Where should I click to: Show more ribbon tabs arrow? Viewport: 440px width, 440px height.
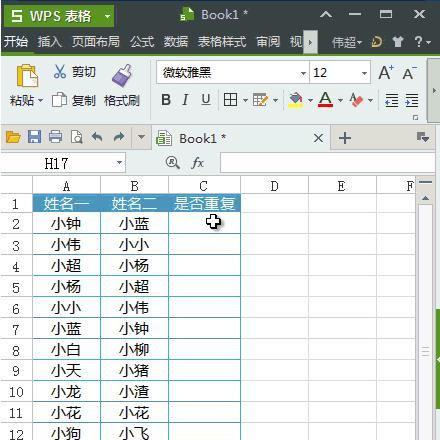[310, 42]
